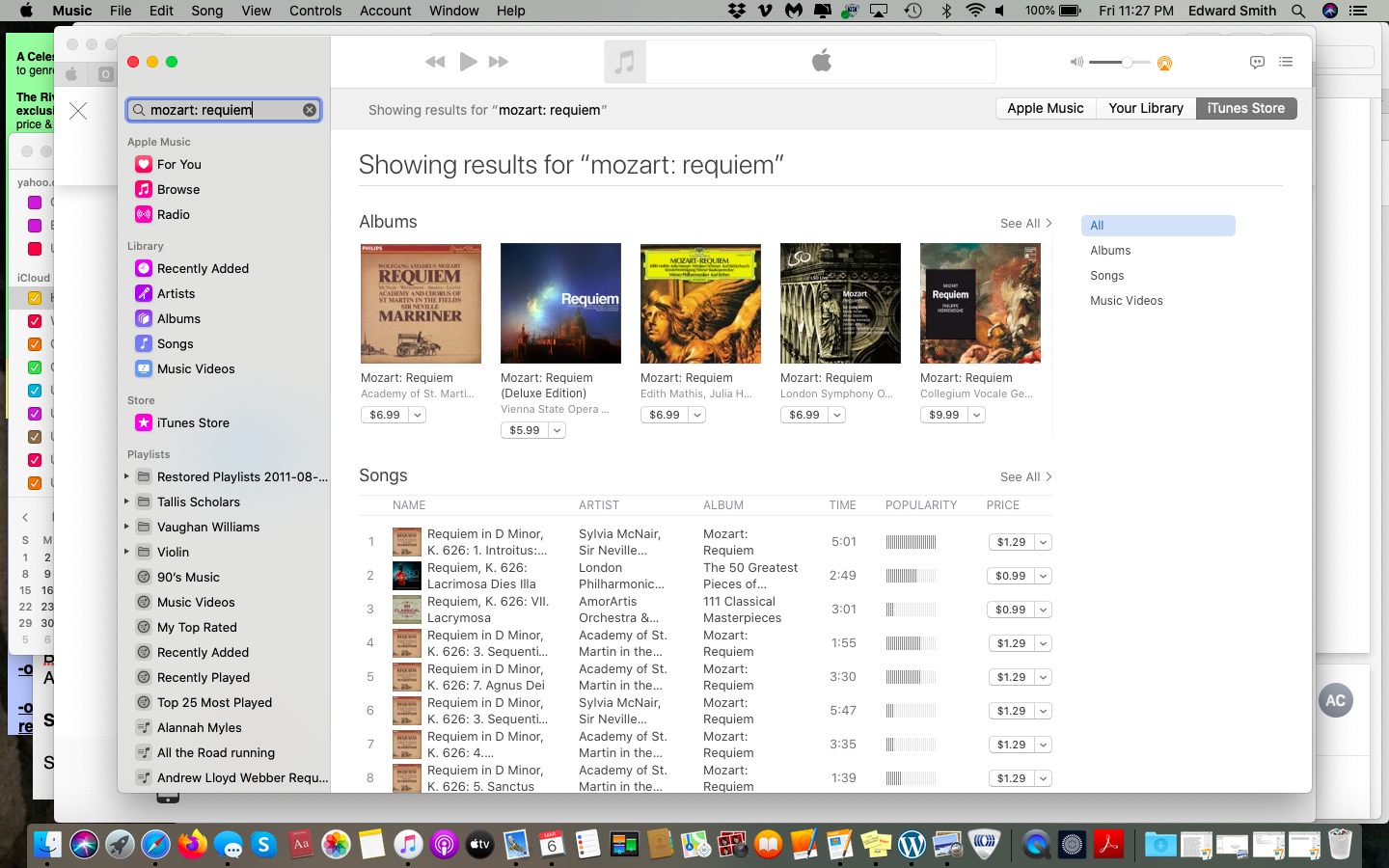Expand the Restored Playlists folder

pos(126,476)
